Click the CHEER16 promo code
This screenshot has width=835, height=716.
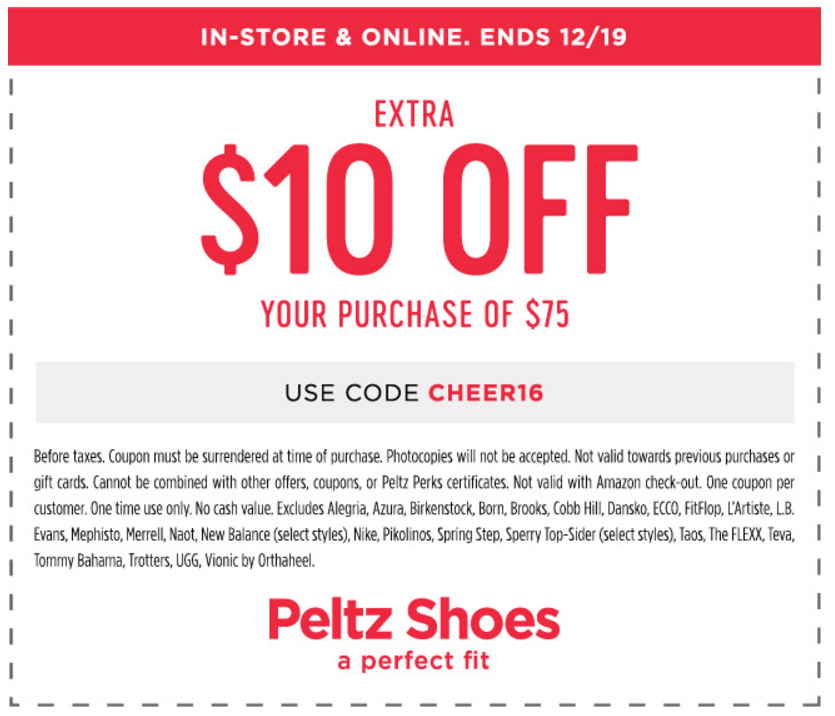click(486, 393)
